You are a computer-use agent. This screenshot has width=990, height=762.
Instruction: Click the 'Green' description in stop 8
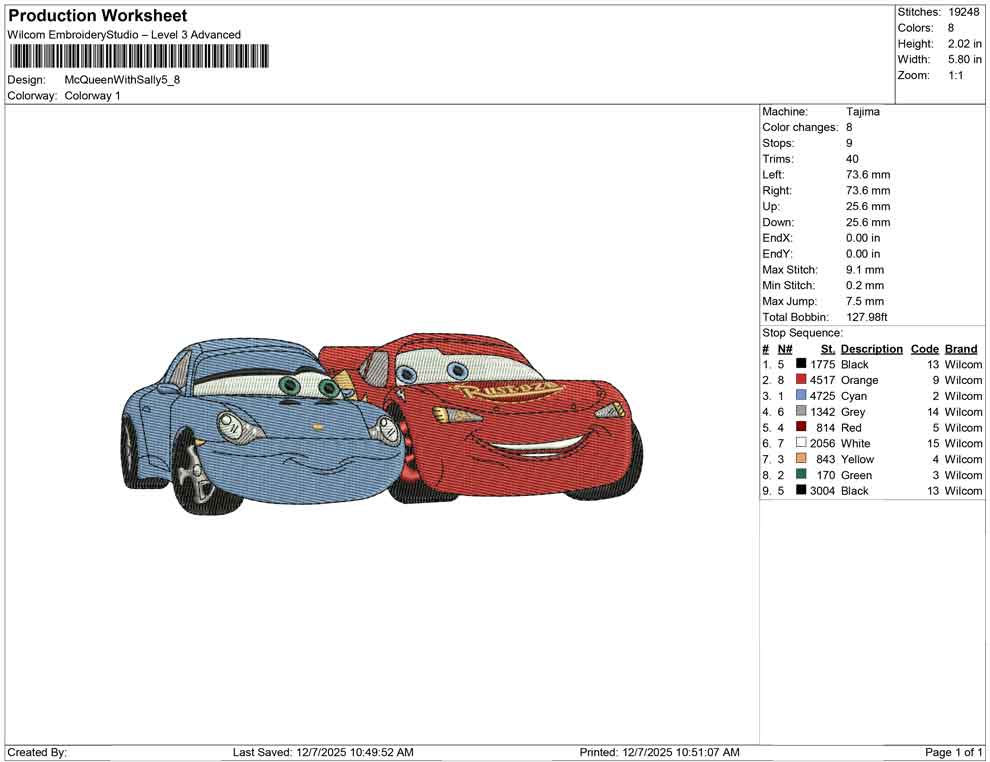click(856, 475)
